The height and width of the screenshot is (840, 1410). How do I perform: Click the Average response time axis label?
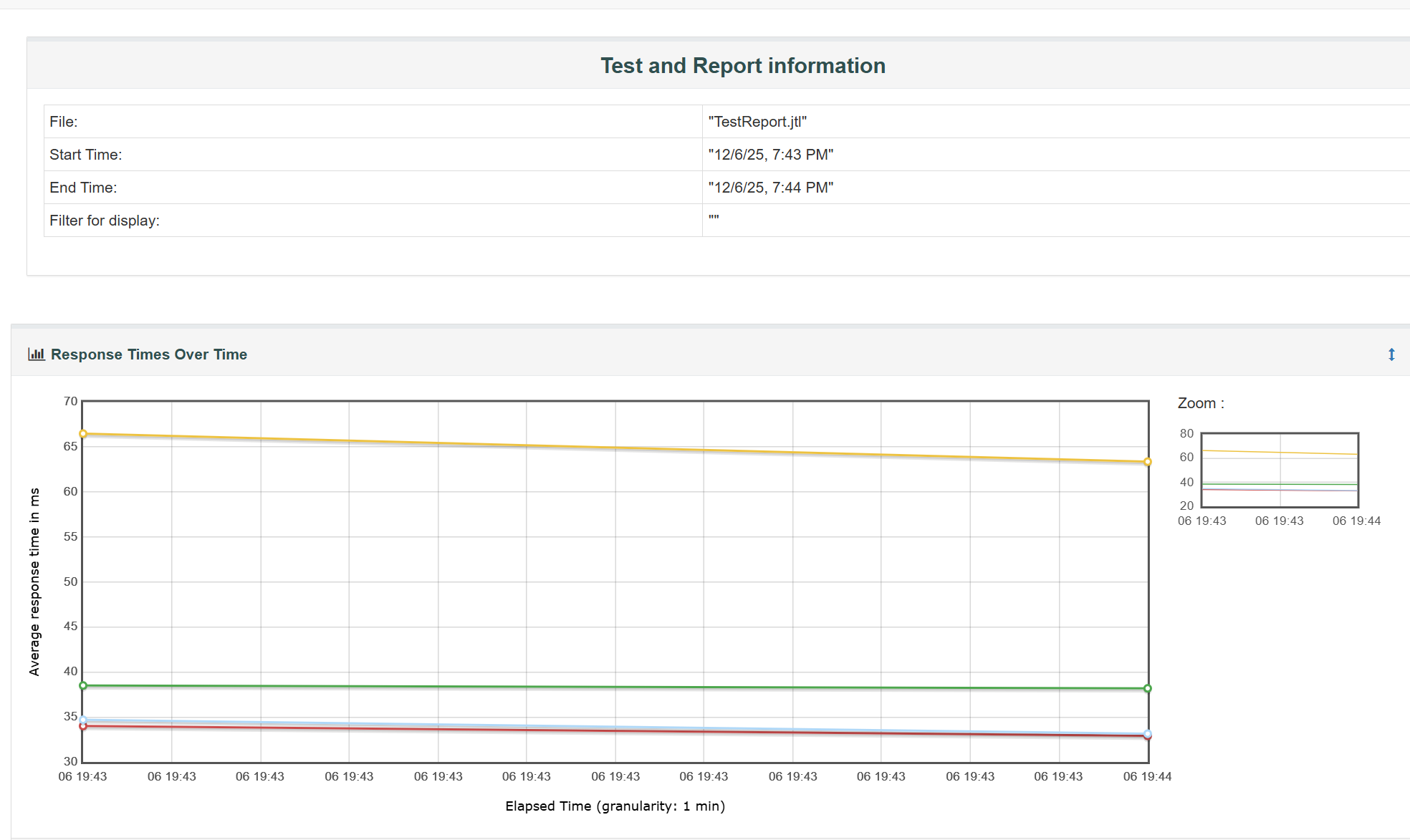[x=34, y=581]
